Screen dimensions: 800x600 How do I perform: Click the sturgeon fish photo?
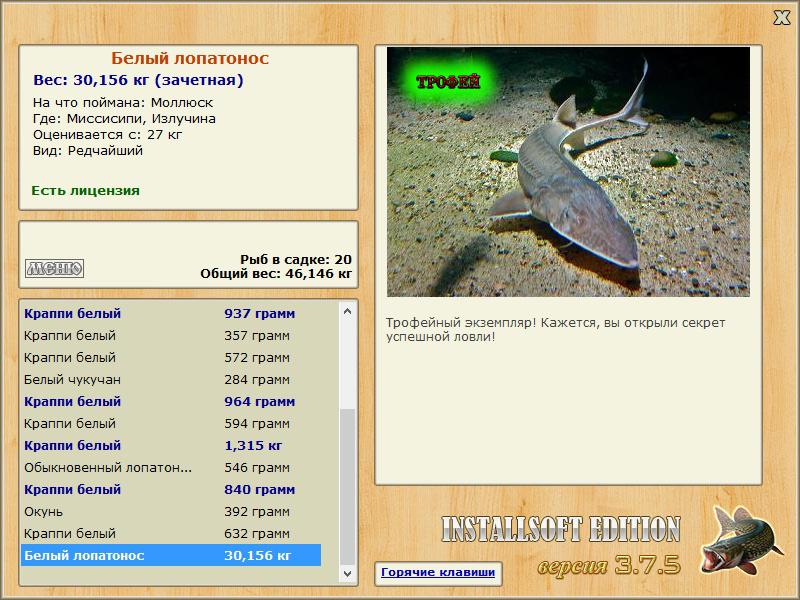[568, 171]
